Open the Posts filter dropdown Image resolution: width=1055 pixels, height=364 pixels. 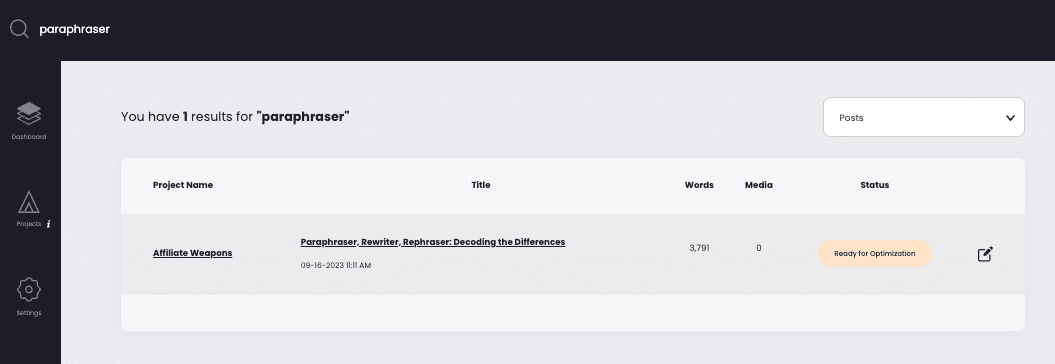[x=924, y=117]
